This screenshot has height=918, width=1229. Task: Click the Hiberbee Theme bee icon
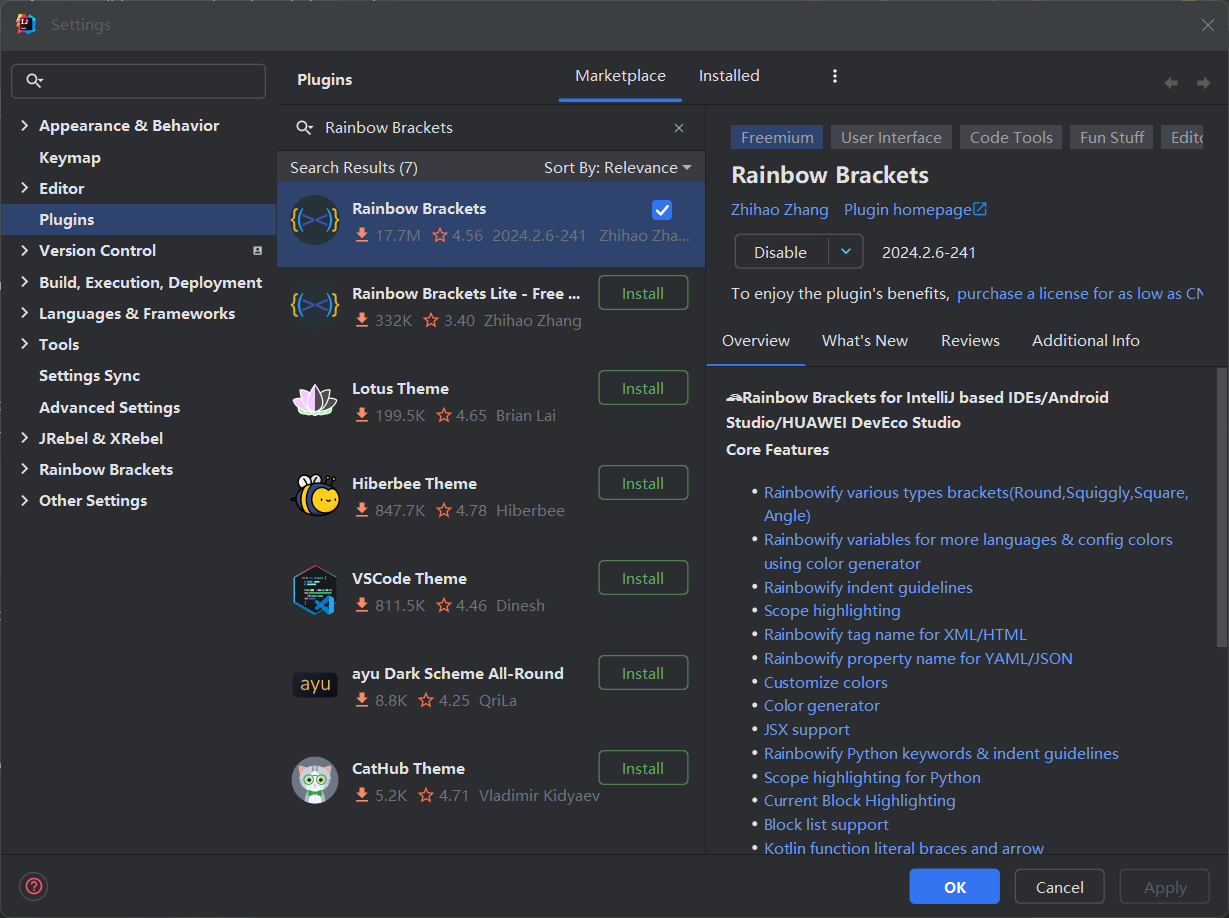(315, 495)
